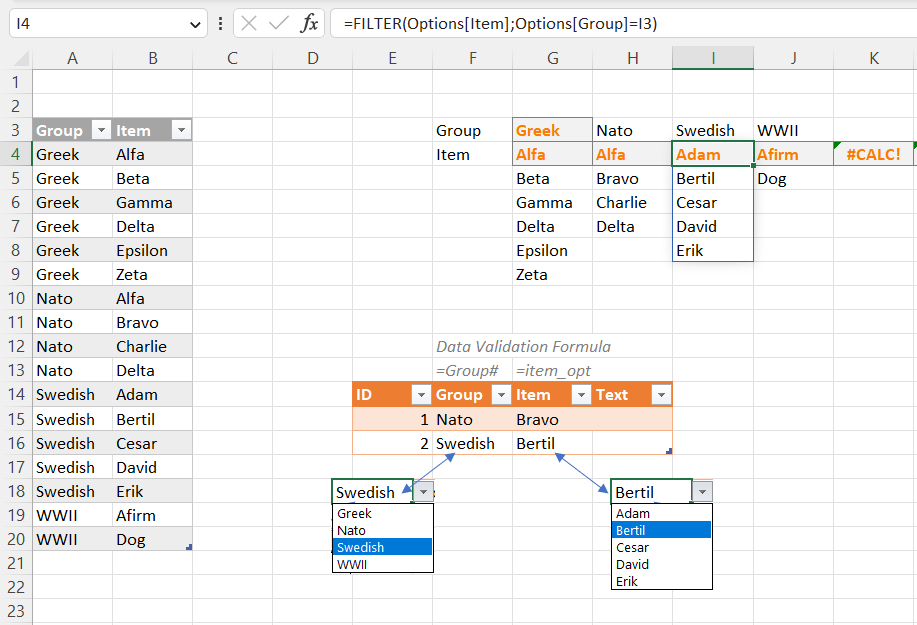Click the dropdown arrow beside the Bertil validation box
The width and height of the screenshot is (917, 625).
click(702, 492)
